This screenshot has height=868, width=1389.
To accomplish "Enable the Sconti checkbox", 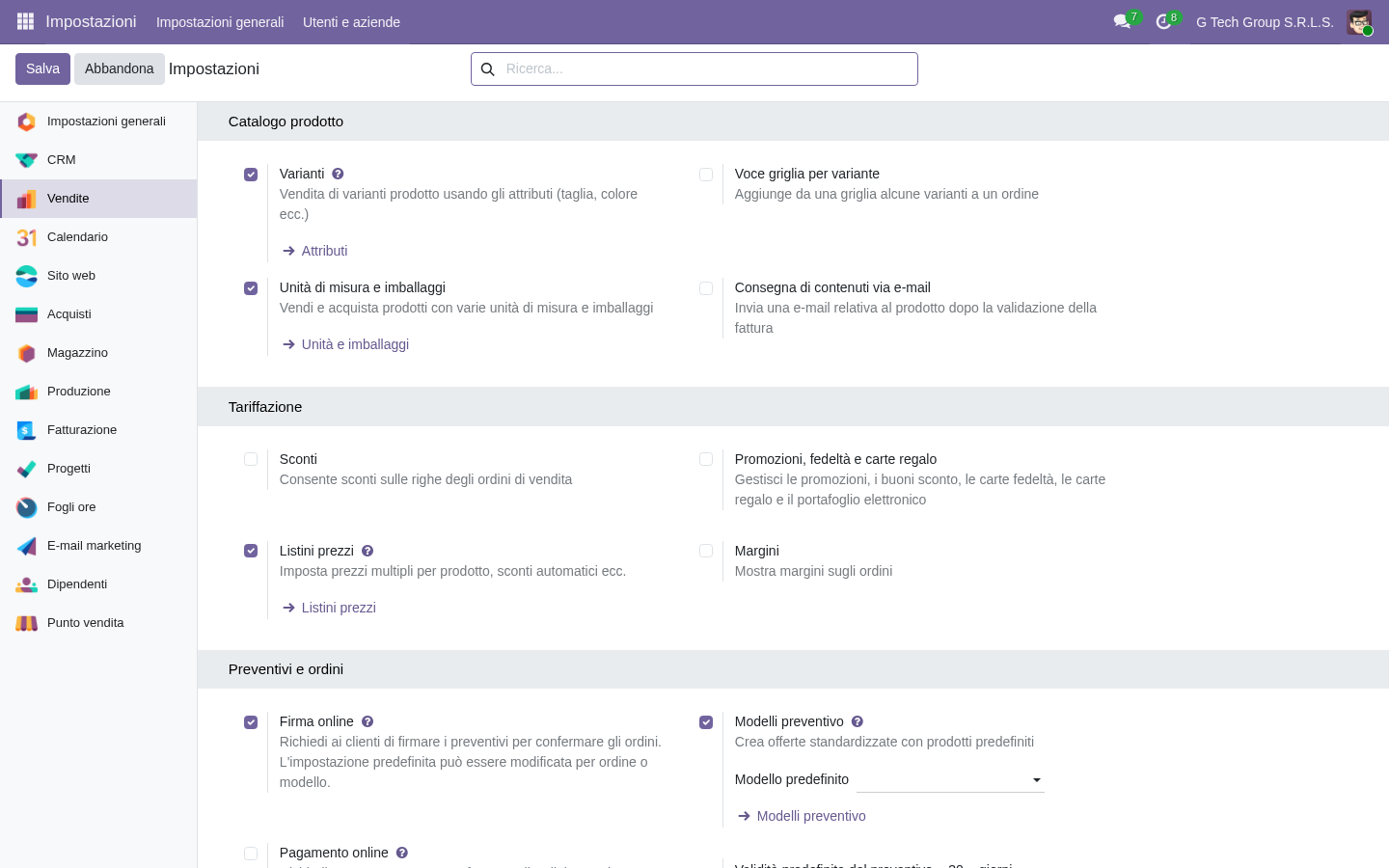I will click(x=251, y=460).
